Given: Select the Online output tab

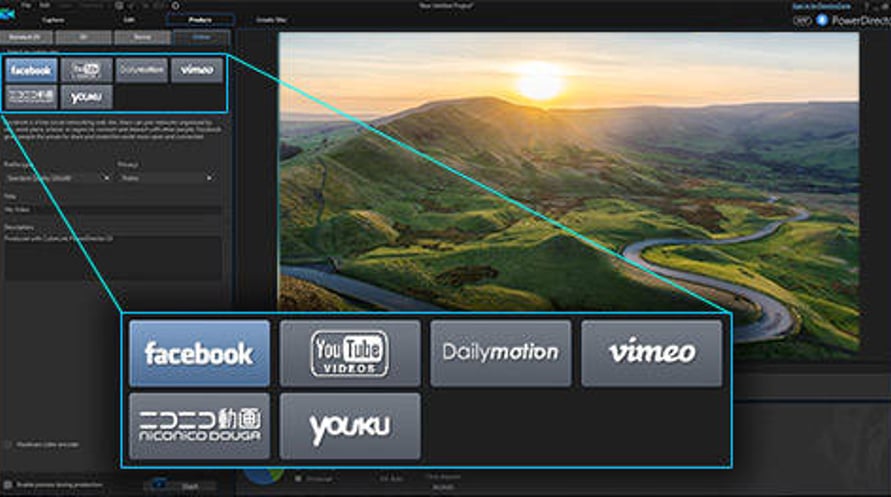Looking at the screenshot, I should [201, 37].
